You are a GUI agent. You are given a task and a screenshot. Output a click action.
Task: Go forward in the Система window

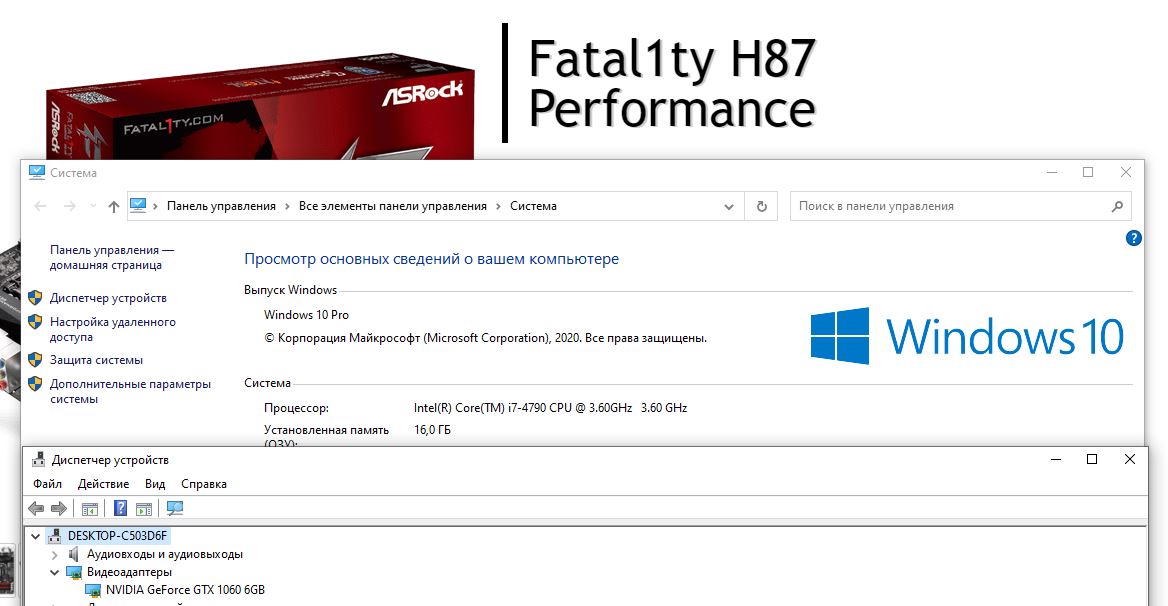point(69,206)
